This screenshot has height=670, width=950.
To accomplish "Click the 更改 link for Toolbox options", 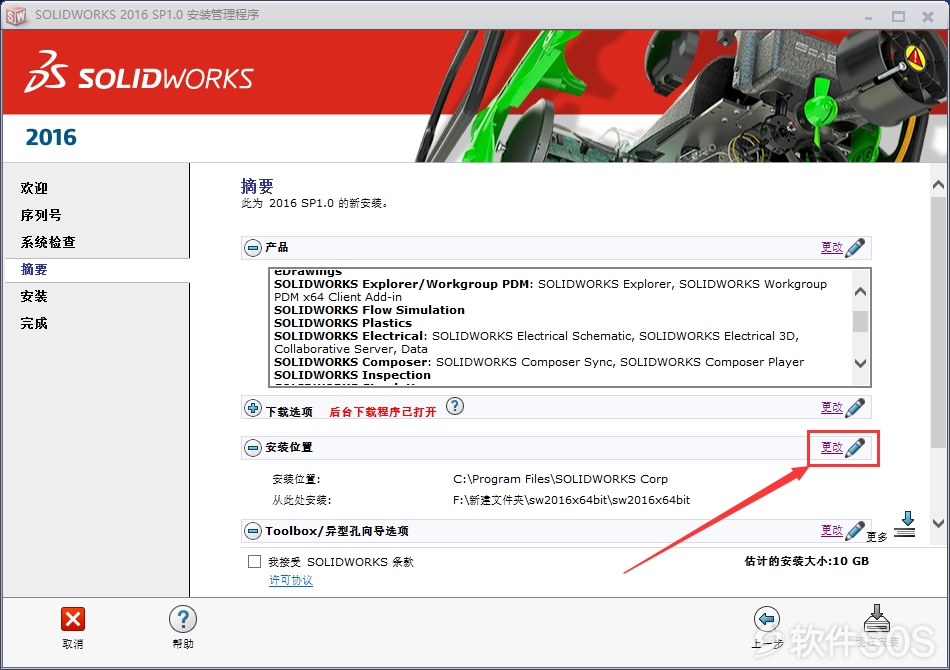I will pos(832,530).
